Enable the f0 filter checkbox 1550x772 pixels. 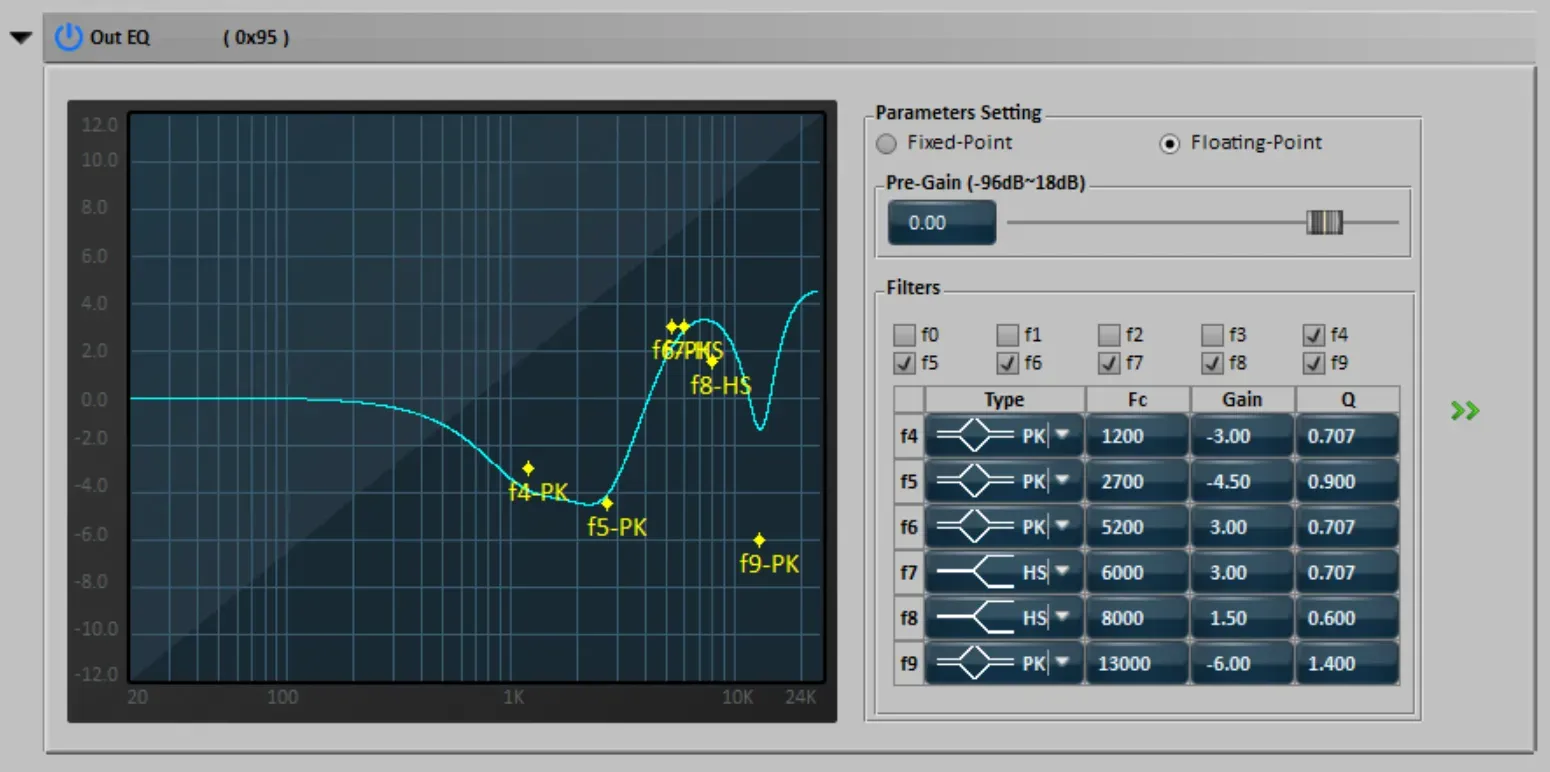pyautogui.click(x=904, y=335)
